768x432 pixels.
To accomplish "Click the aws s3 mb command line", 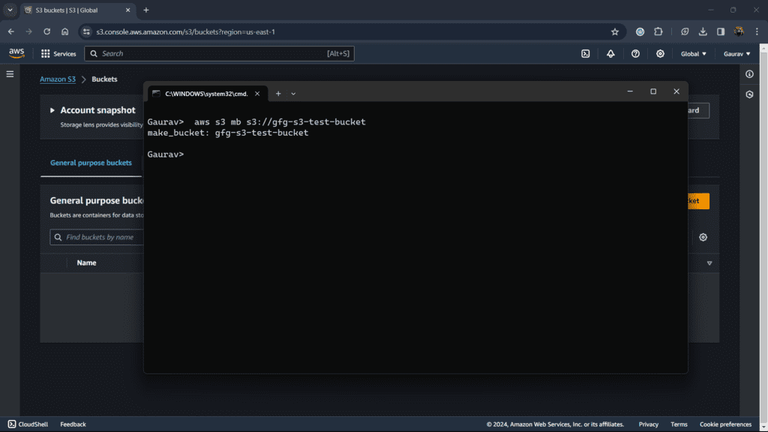I will coord(256,122).
